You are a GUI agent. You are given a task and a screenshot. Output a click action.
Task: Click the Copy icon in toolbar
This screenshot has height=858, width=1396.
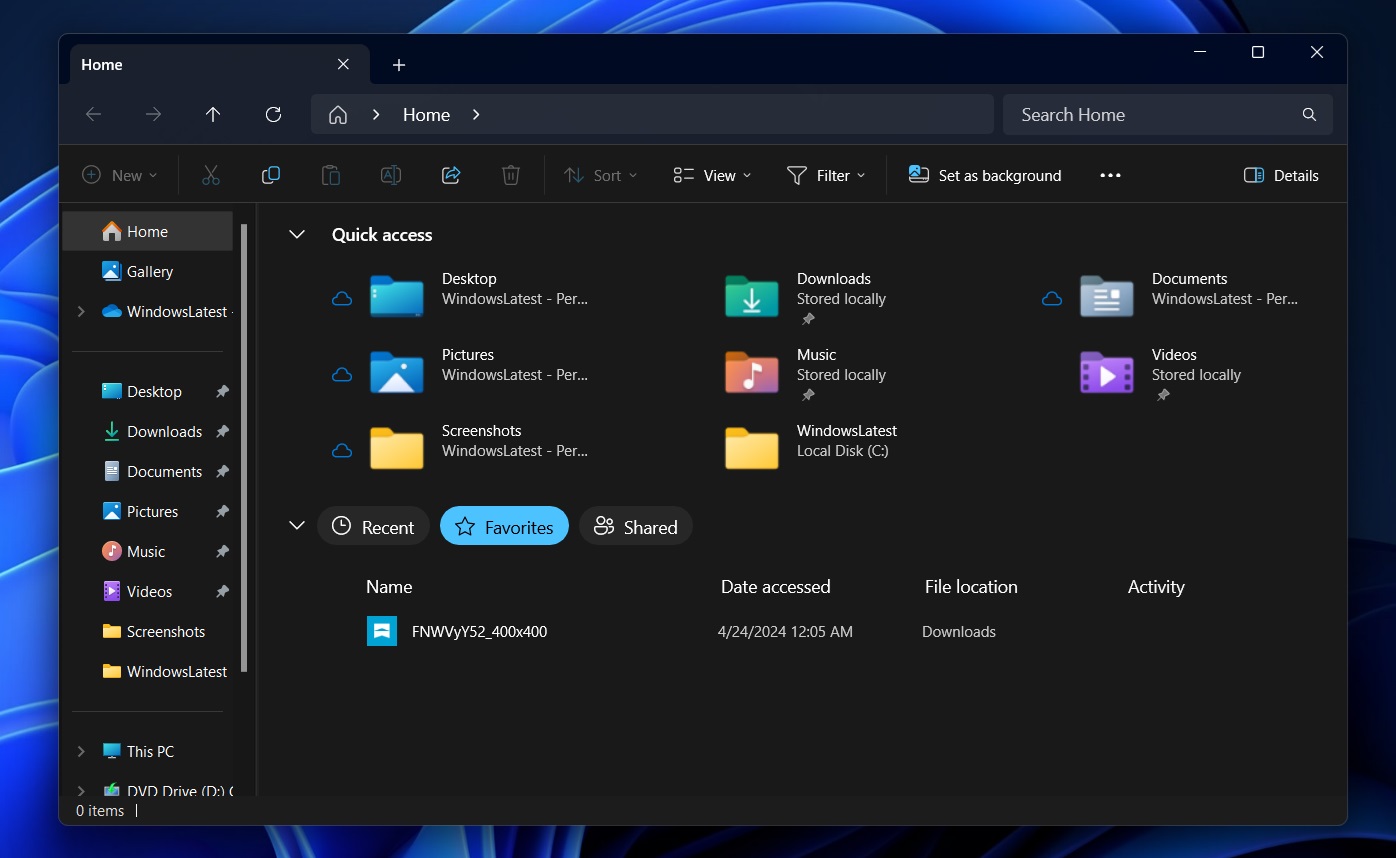point(271,175)
